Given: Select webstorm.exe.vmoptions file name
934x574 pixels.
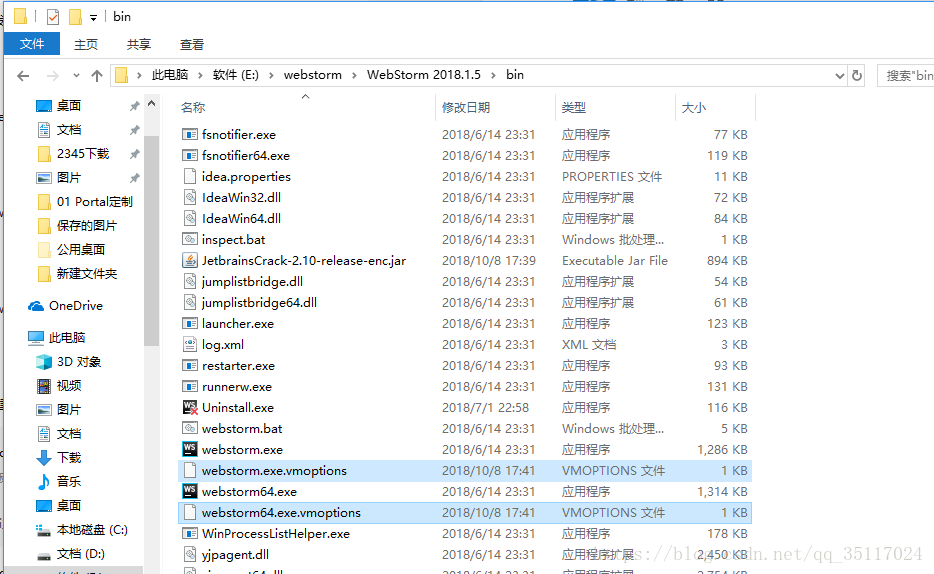Looking at the screenshot, I should click(x=274, y=471).
